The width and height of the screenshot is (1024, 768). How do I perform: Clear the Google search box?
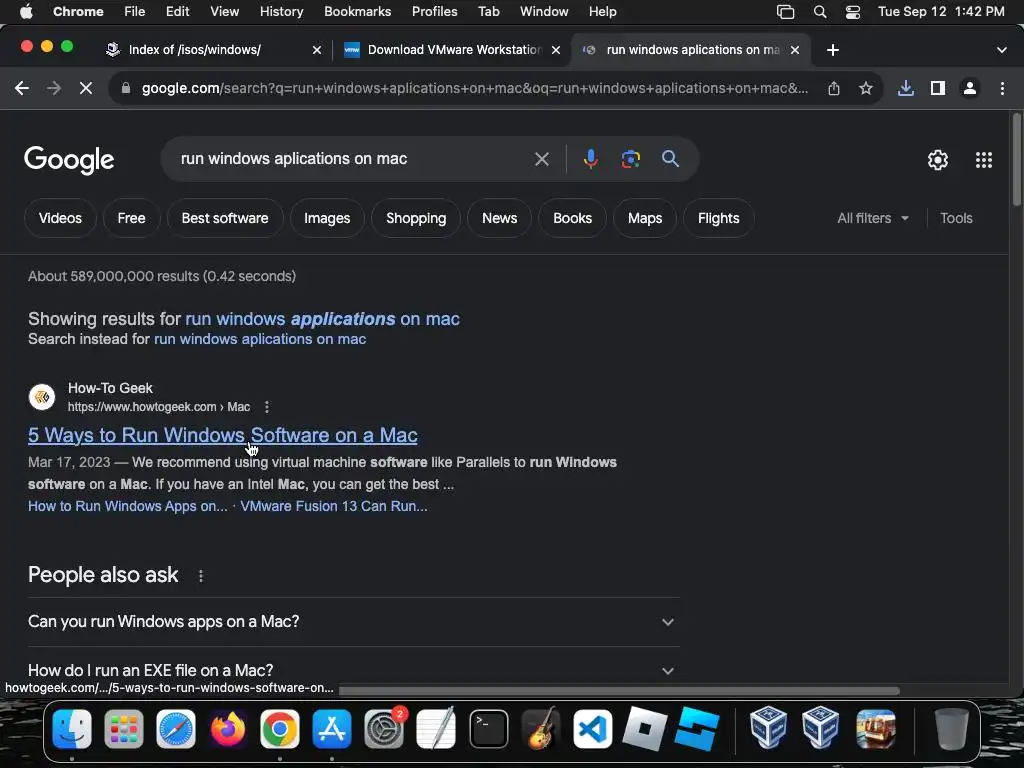(541, 159)
